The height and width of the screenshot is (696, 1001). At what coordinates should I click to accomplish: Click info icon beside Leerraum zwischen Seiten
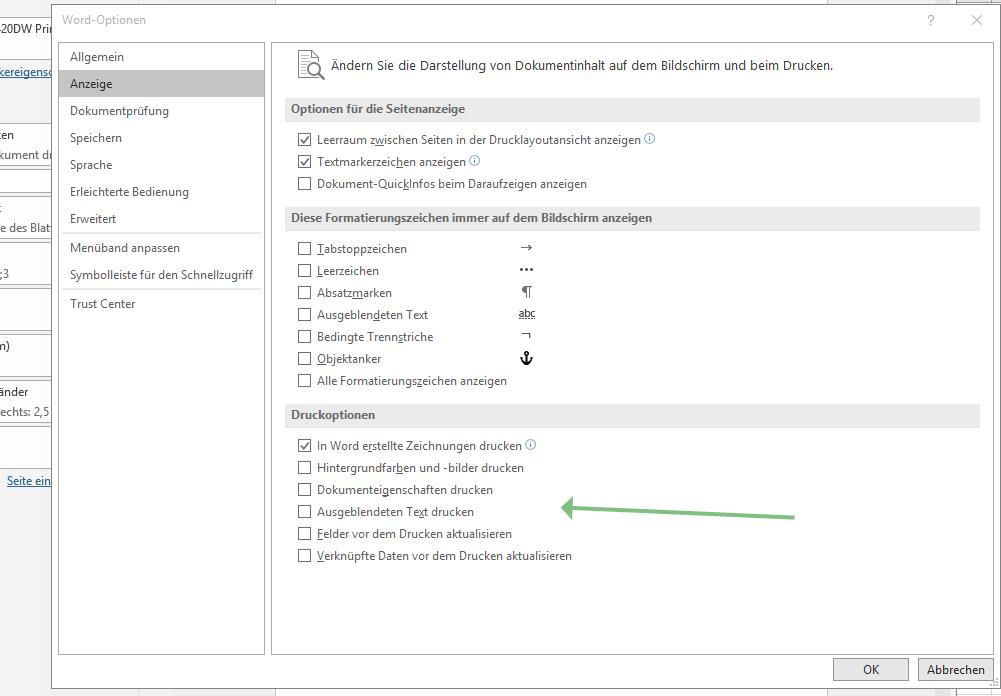click(649, 139)
